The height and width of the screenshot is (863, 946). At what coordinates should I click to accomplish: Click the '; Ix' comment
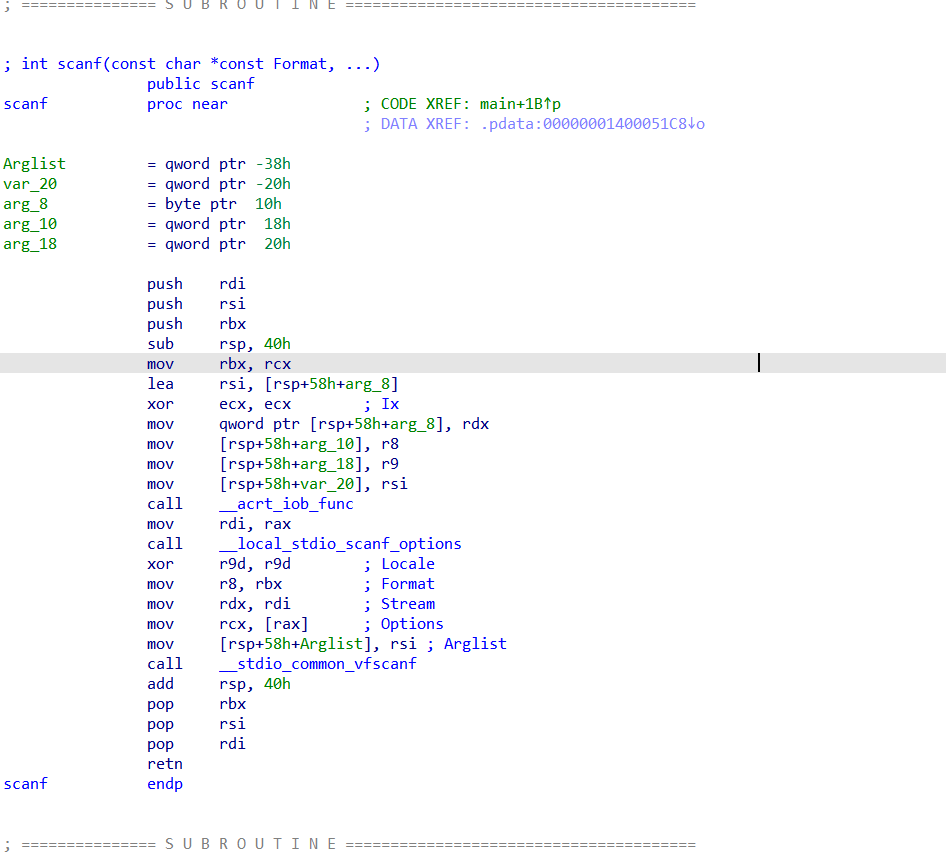click(381, 404)
